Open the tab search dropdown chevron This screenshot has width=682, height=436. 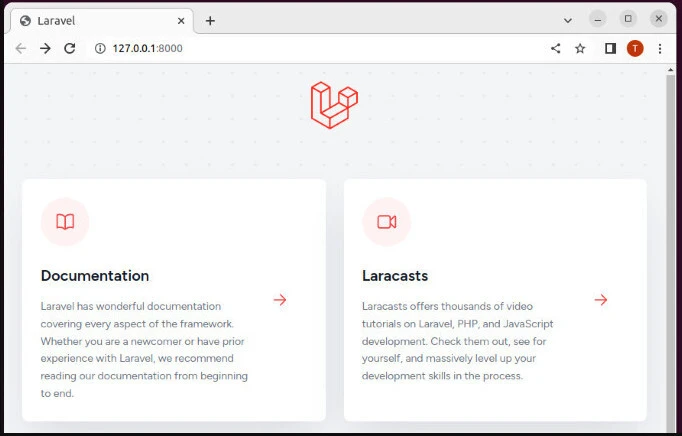click(568, 20)
